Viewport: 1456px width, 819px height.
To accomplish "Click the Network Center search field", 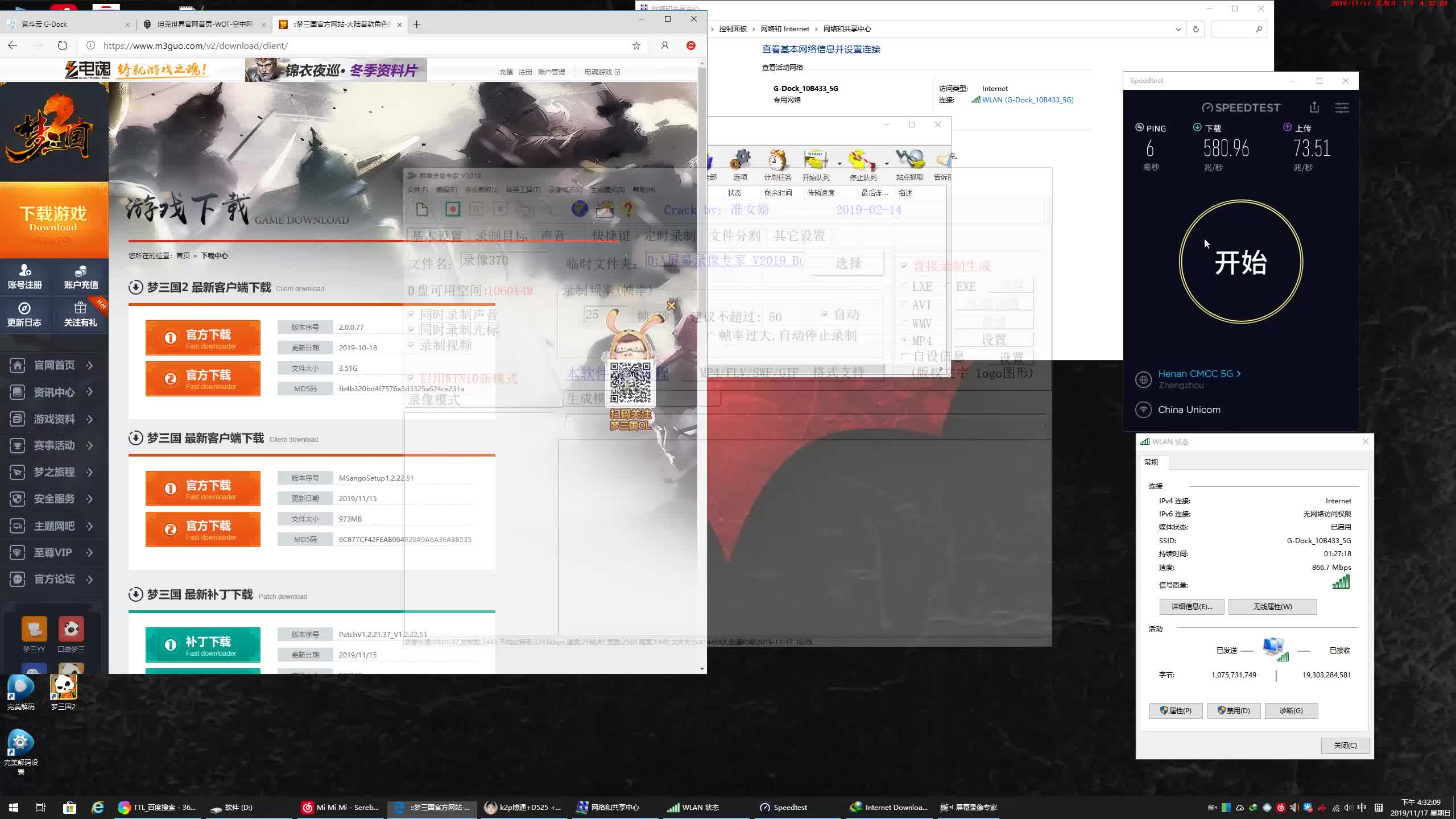I will pos(1239,29).
